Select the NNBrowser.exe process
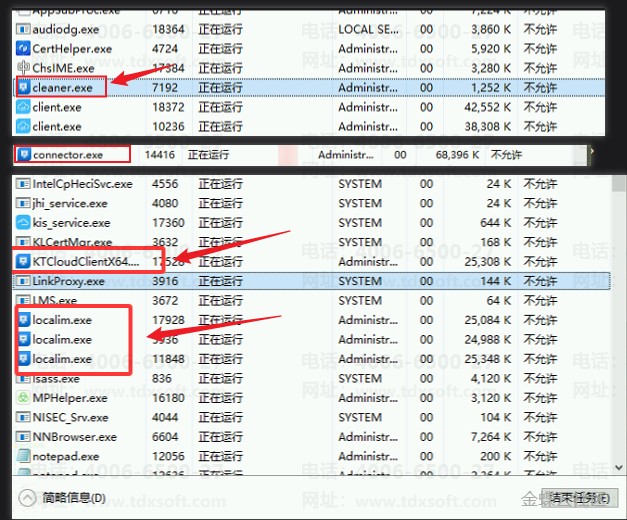 pyautogui.click(x=312, y=436)
